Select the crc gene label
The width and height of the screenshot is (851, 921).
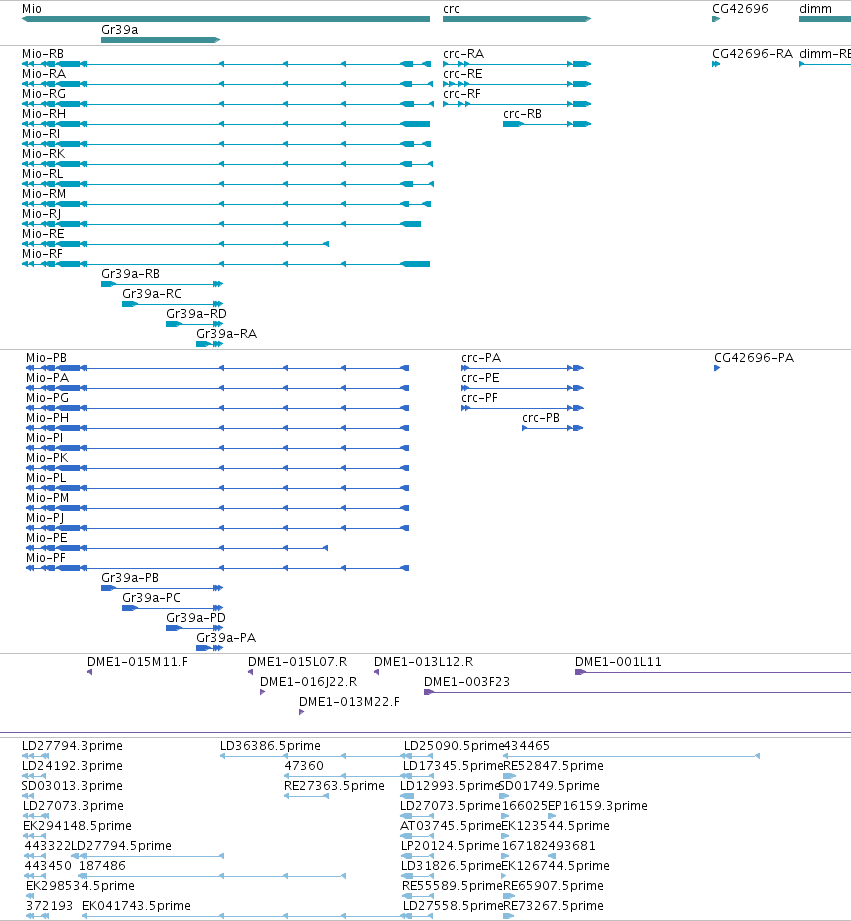(x=451, y=9)
